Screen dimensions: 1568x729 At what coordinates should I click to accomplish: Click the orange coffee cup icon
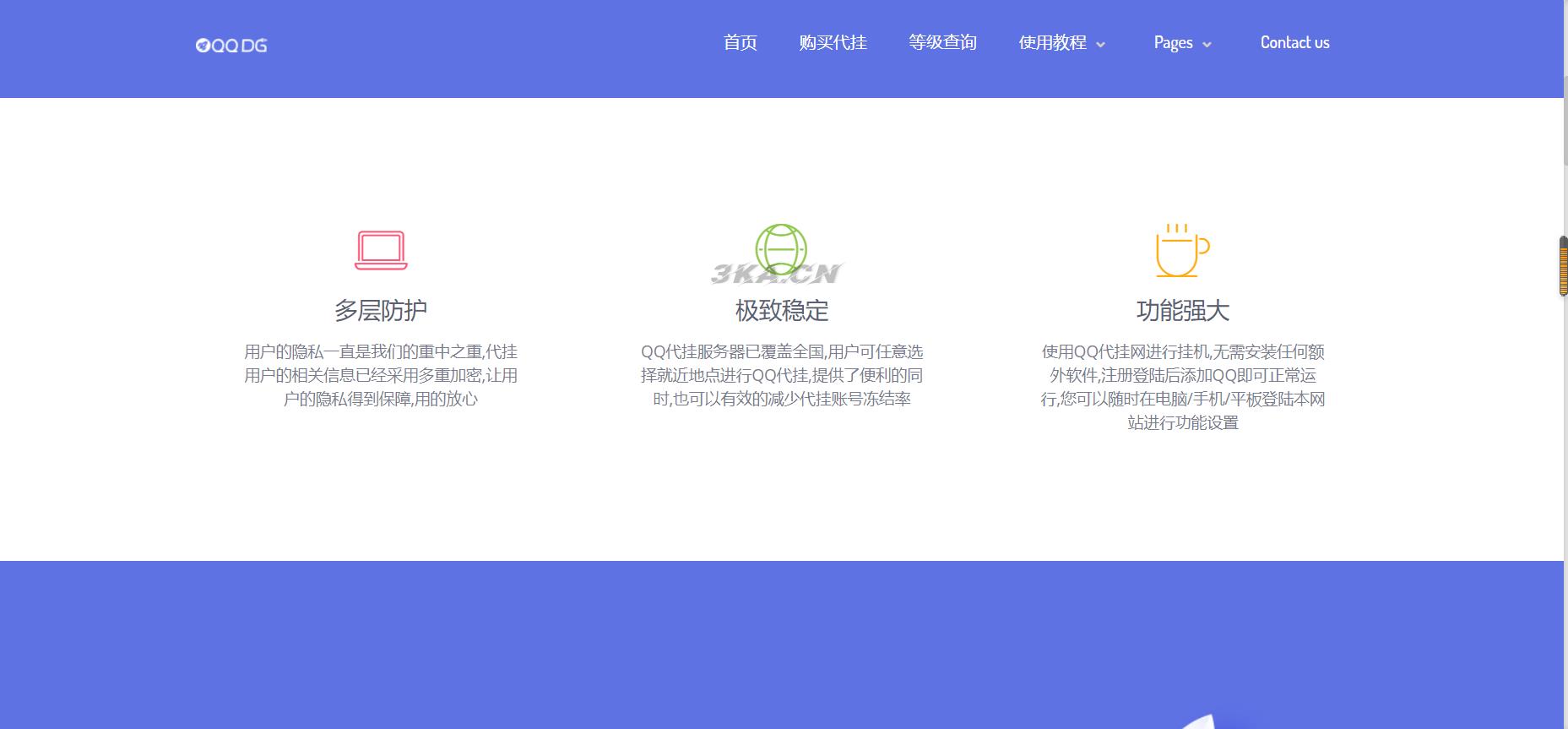coord(1181,251)
